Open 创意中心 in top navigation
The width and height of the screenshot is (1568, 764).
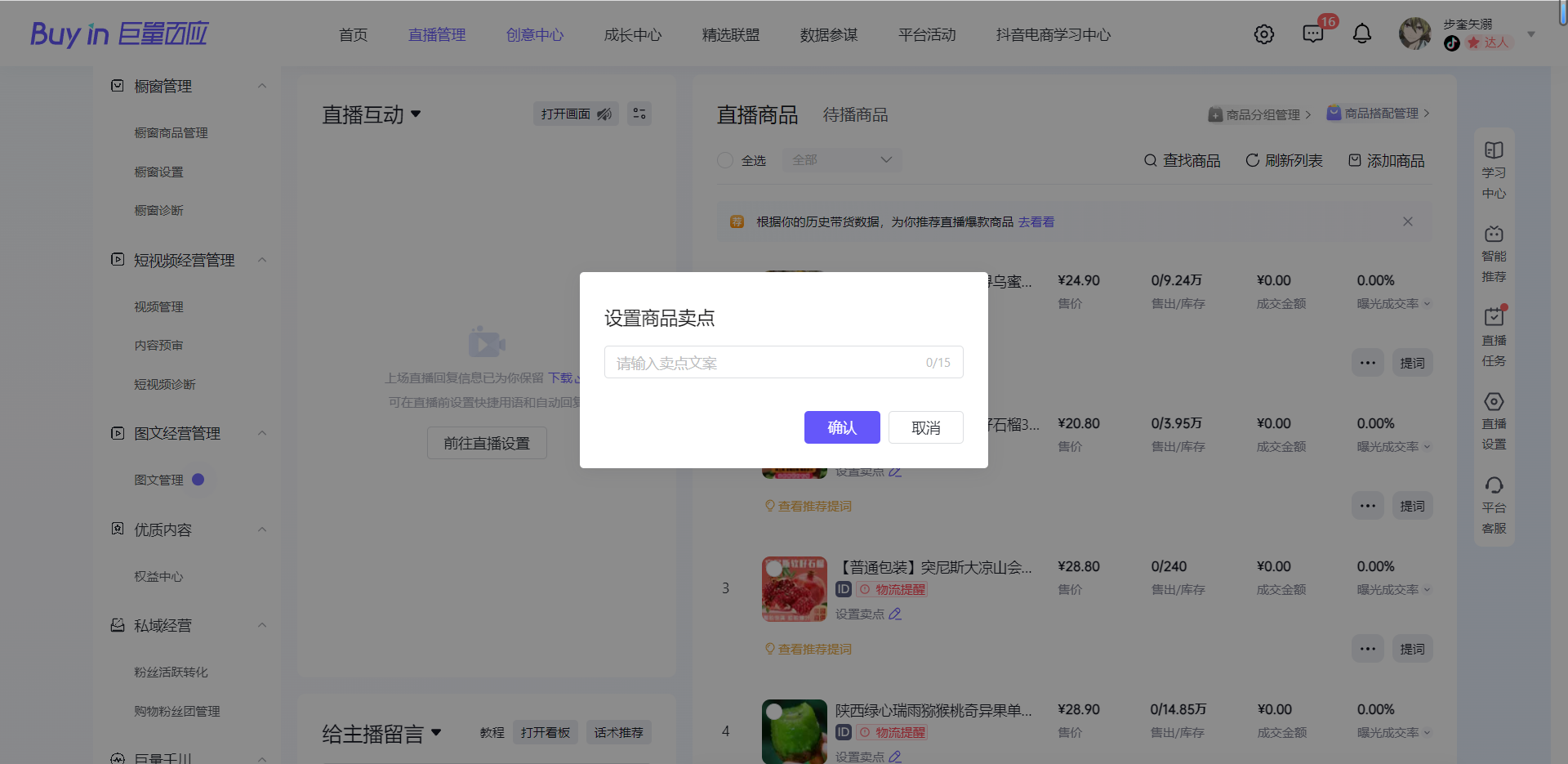(535, 34)
